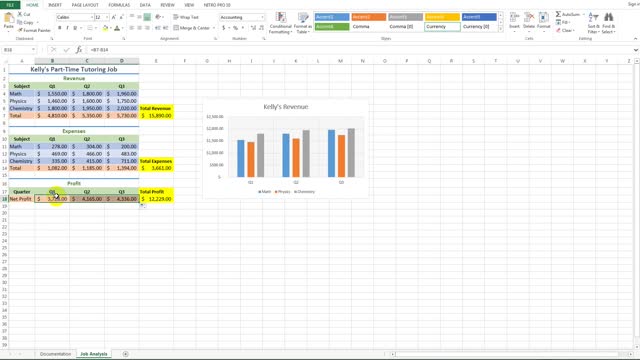Apply the green Accent6 cell style

(x=332, y=27)
